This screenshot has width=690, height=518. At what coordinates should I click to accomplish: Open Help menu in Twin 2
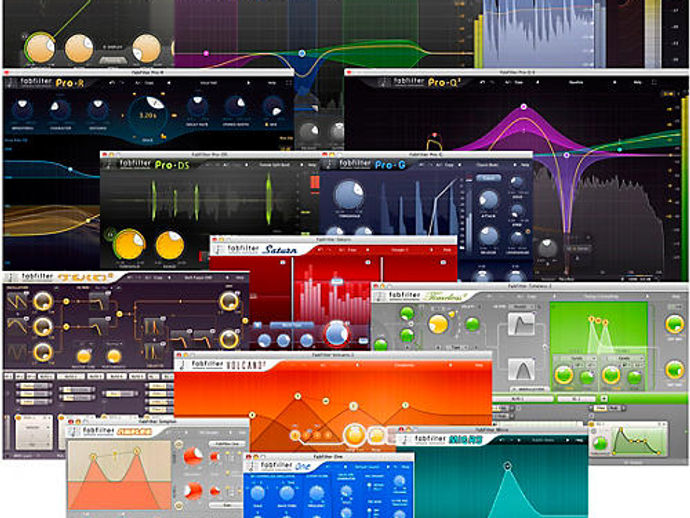click(x=240, y=278)
